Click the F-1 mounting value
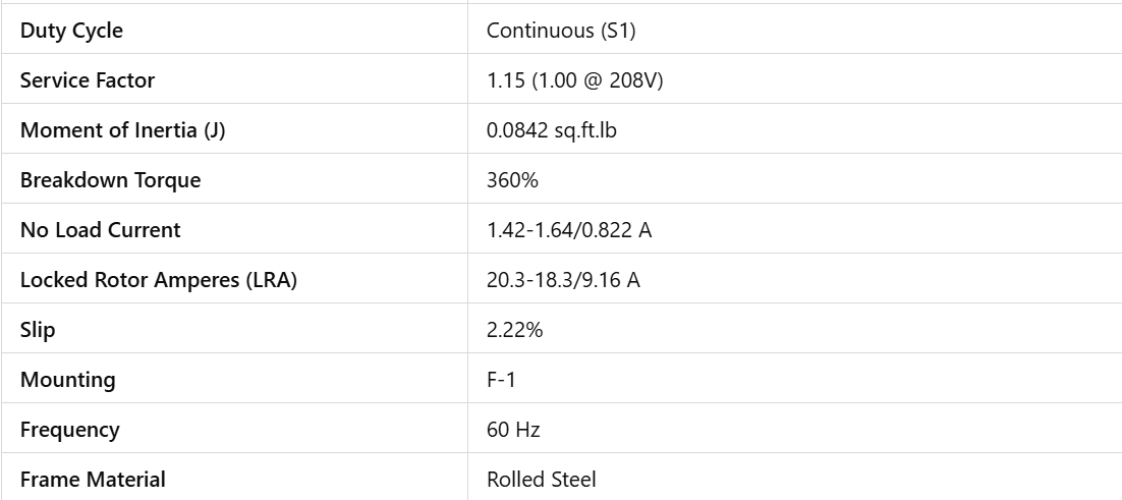The image size is (1122, 500). click(500, 380)
